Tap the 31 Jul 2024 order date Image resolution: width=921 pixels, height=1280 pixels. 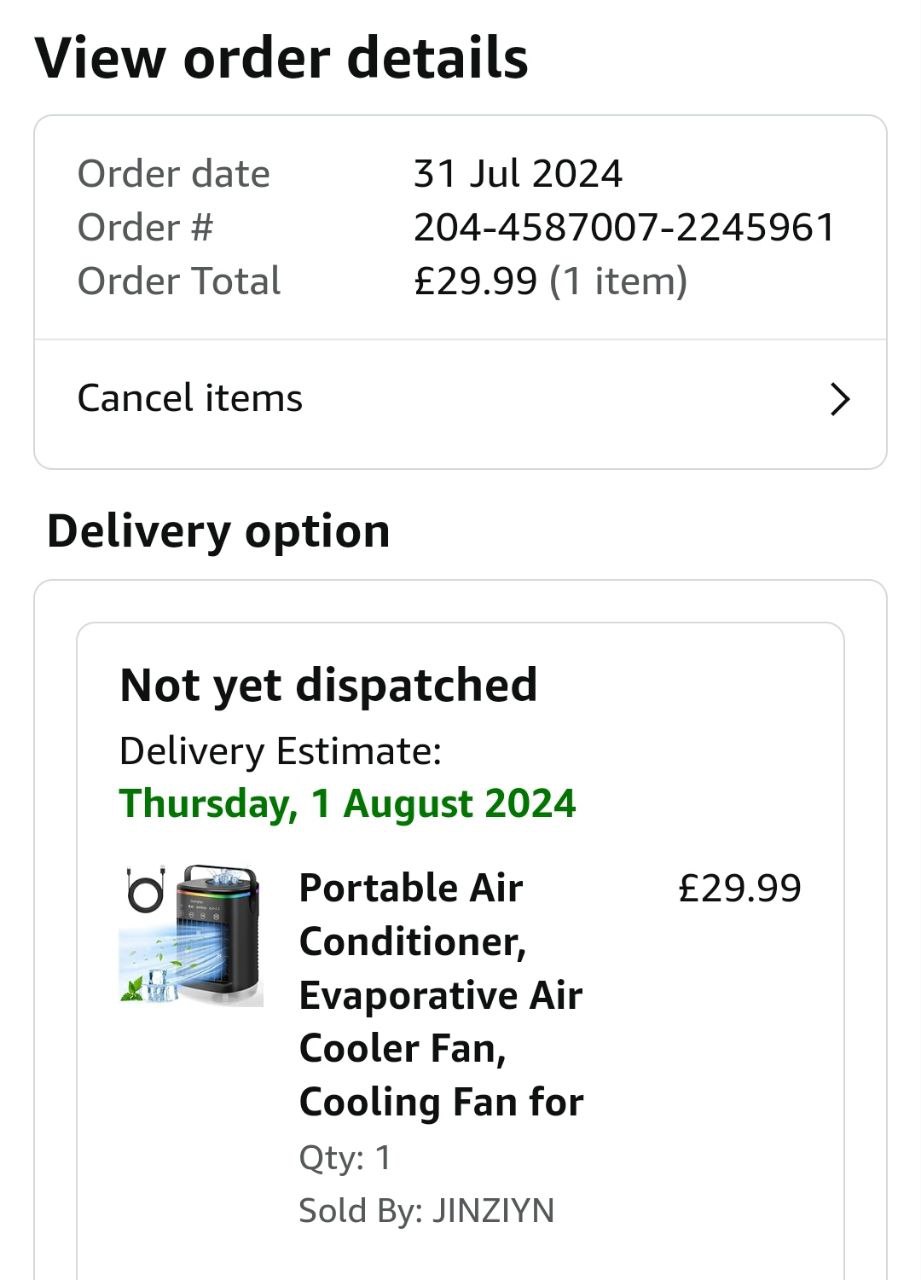pyautogui.click(x=517, y=174)
